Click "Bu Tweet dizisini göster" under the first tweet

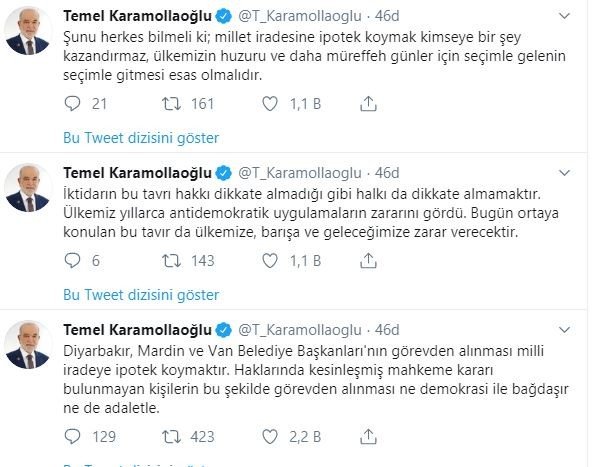[x=141, y=138]
